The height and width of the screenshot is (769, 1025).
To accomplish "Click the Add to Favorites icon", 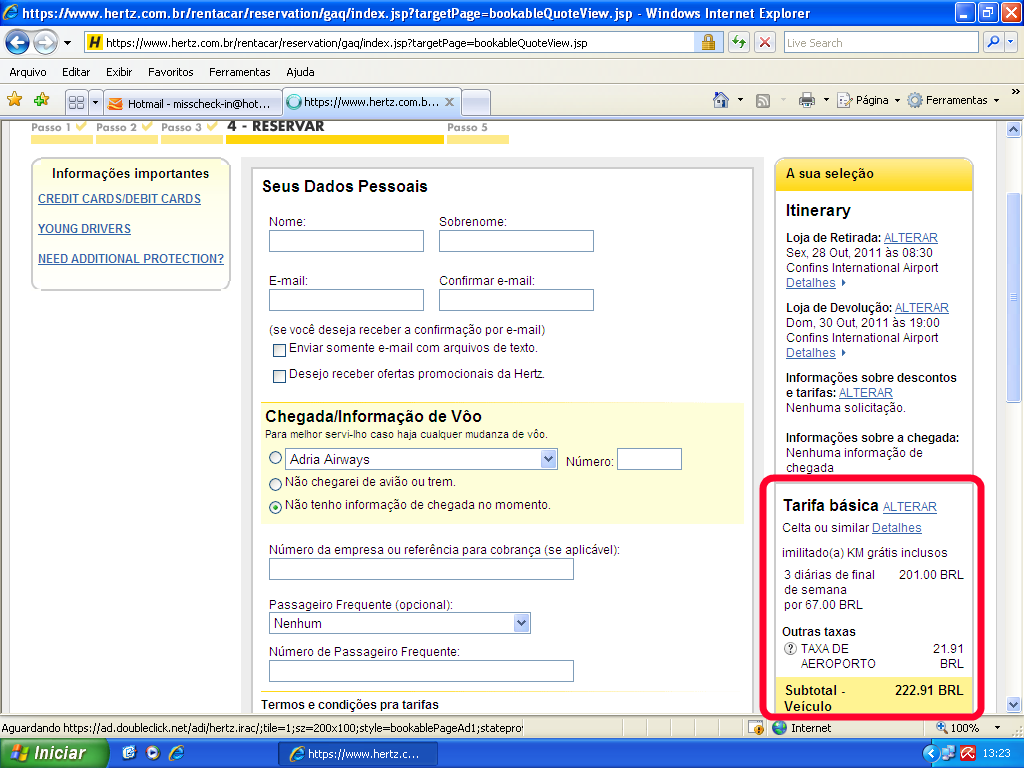I will tap(41, 100).
